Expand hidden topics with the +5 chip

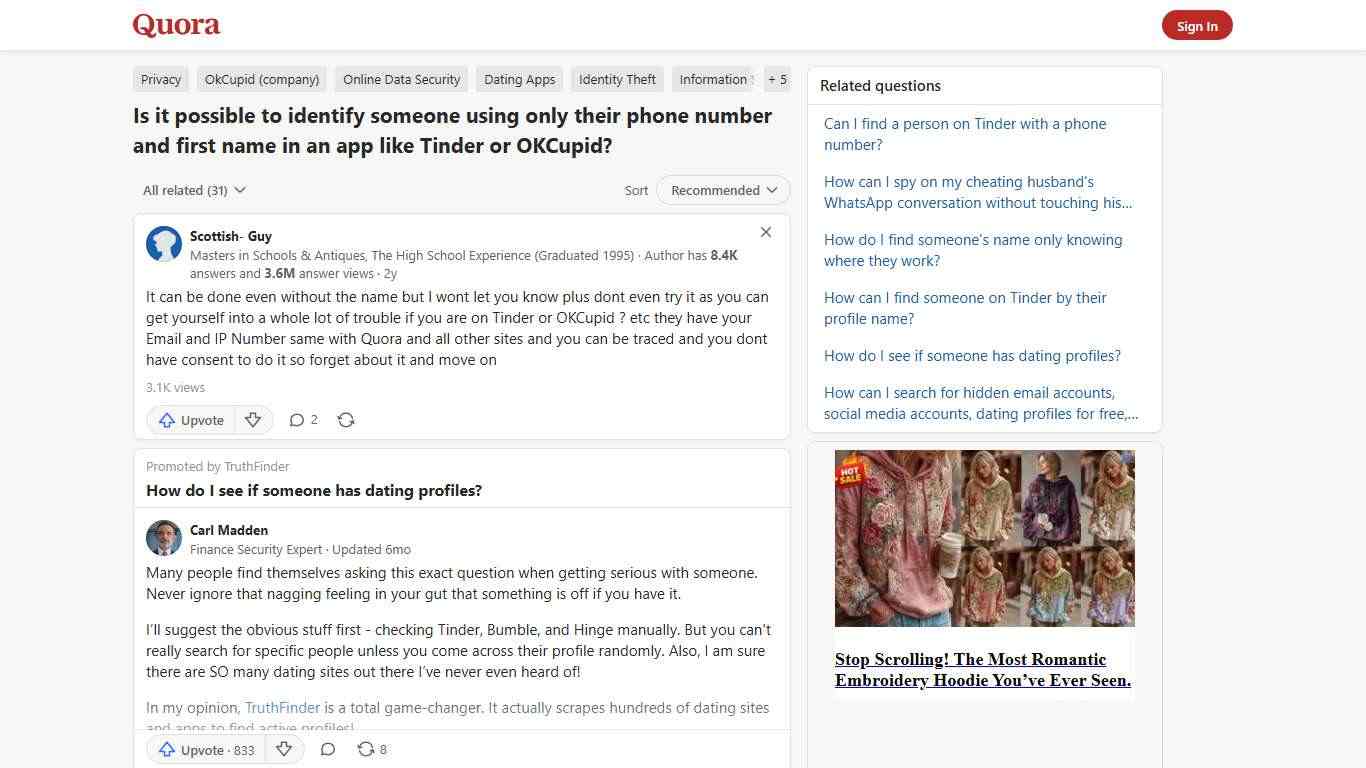[x=777, y=79]
